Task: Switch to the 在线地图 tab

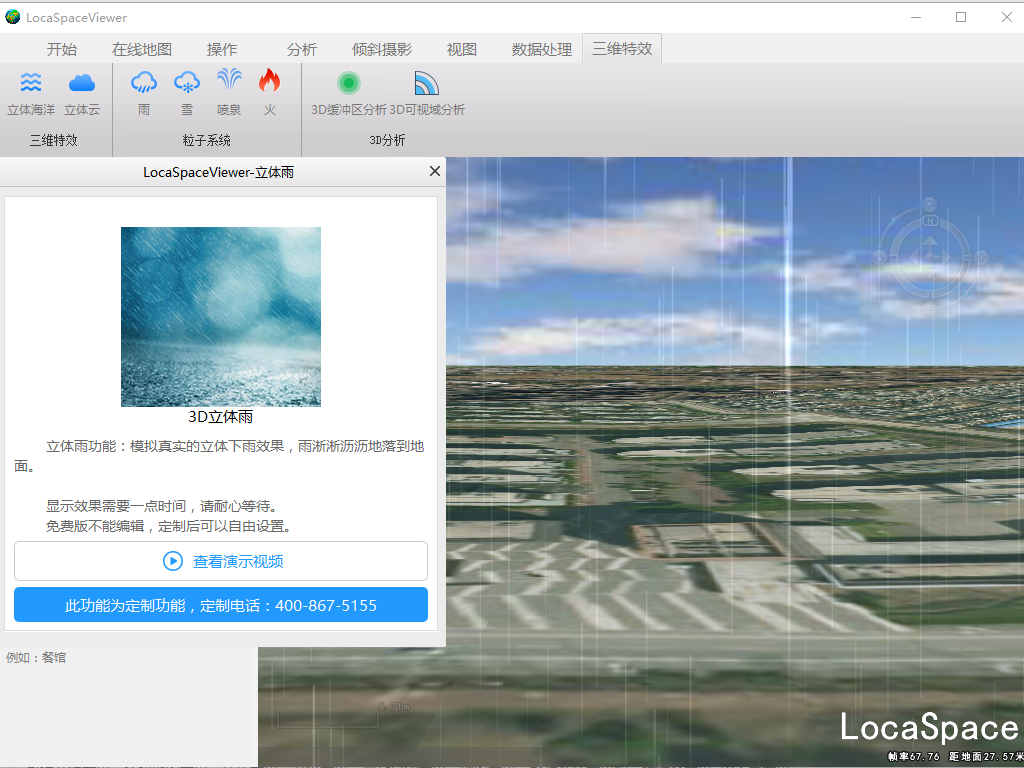Action: coord(142,49)
